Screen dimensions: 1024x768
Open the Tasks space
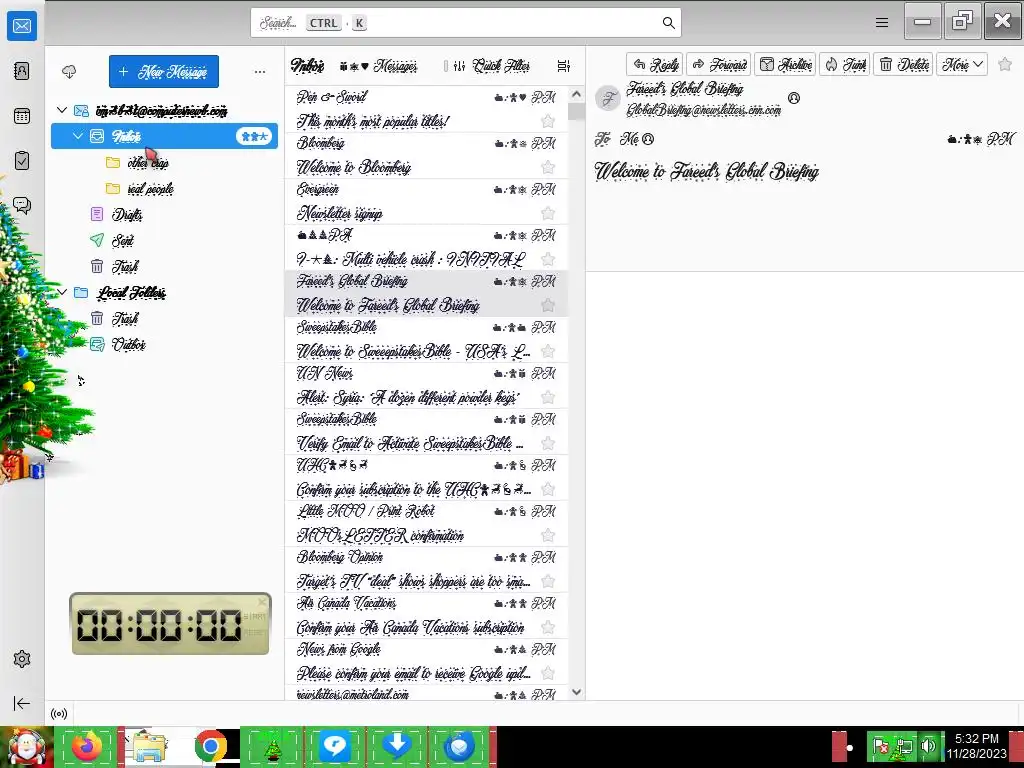(22, 161)
